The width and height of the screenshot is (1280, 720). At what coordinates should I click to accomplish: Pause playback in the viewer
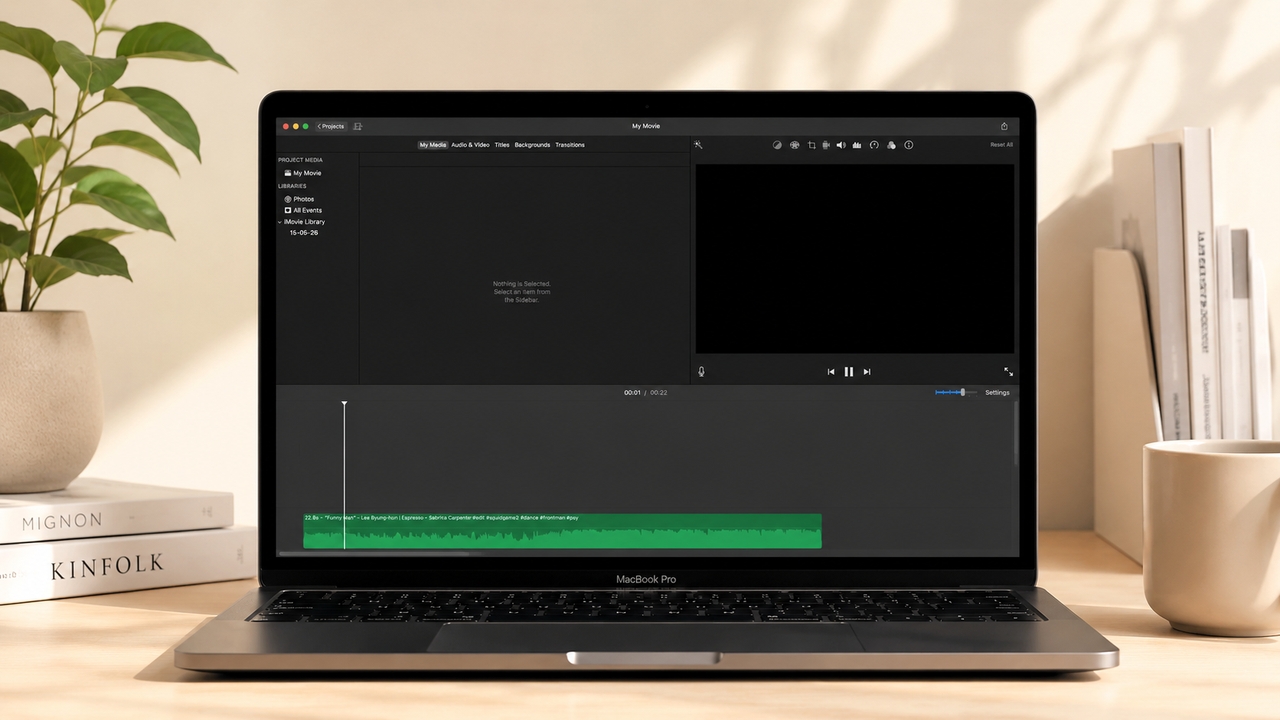(x=849, y=371)
